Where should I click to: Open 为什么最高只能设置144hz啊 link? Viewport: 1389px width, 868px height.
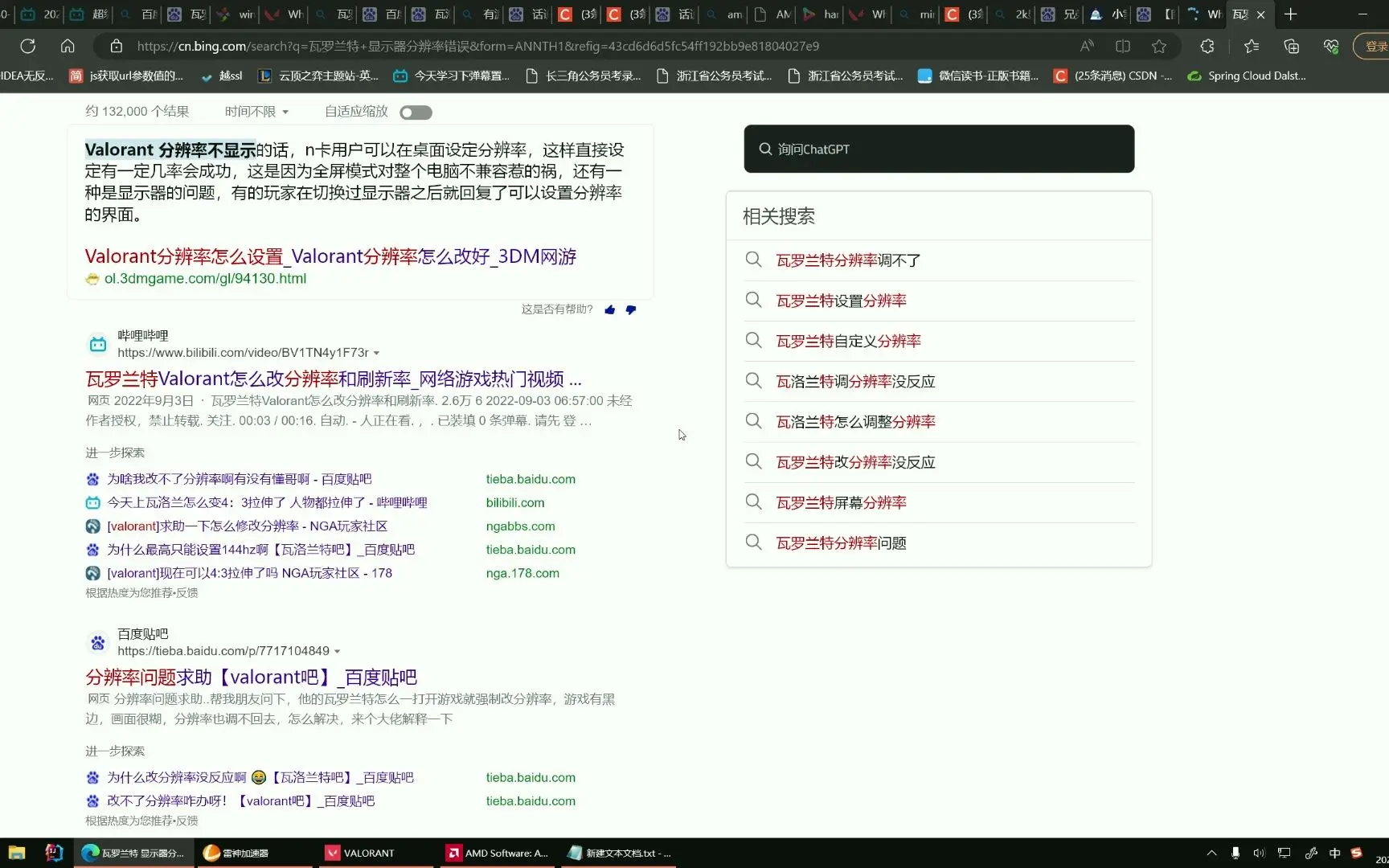pyautogui.click(x=260, y=550)
